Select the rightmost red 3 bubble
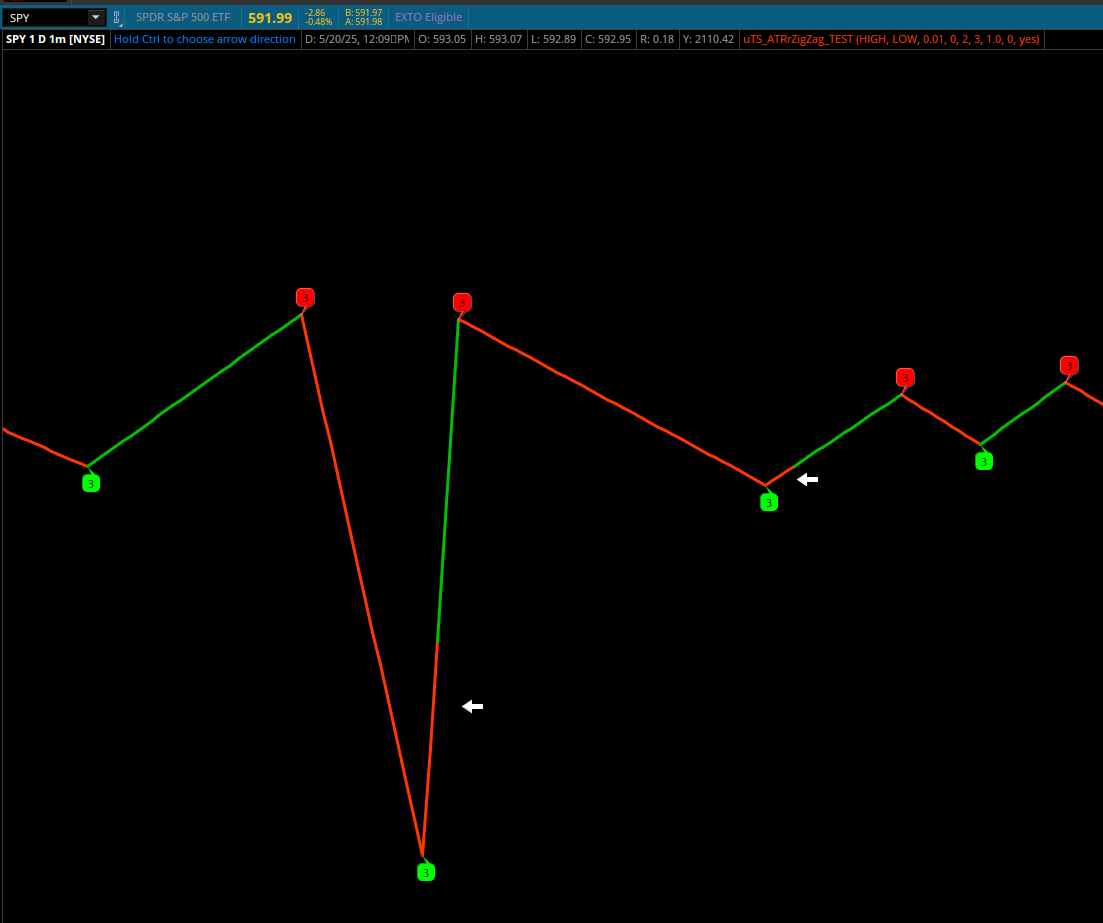1103x923 pixels. (x=1069, y=365)
